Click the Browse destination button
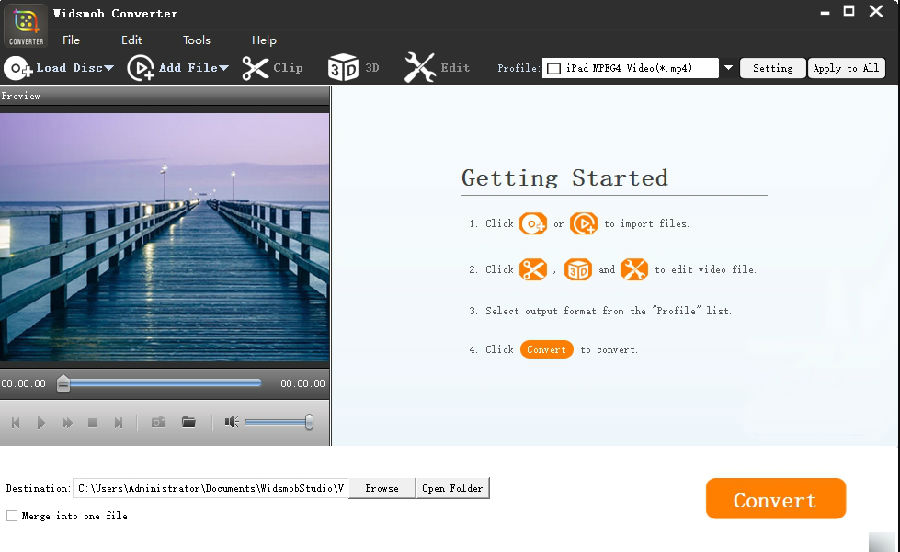This screenshot has width=900, height=552. 382,488
